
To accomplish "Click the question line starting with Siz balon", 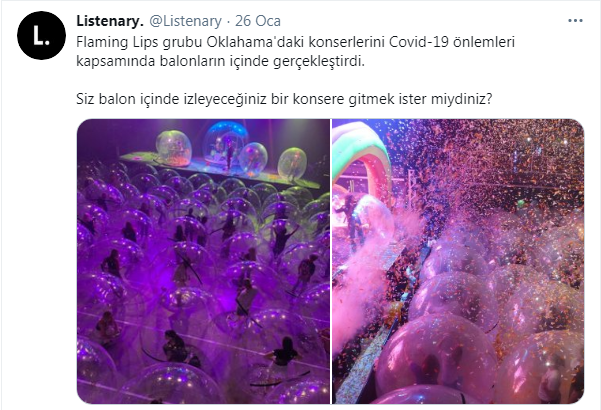I will point(284,99).
